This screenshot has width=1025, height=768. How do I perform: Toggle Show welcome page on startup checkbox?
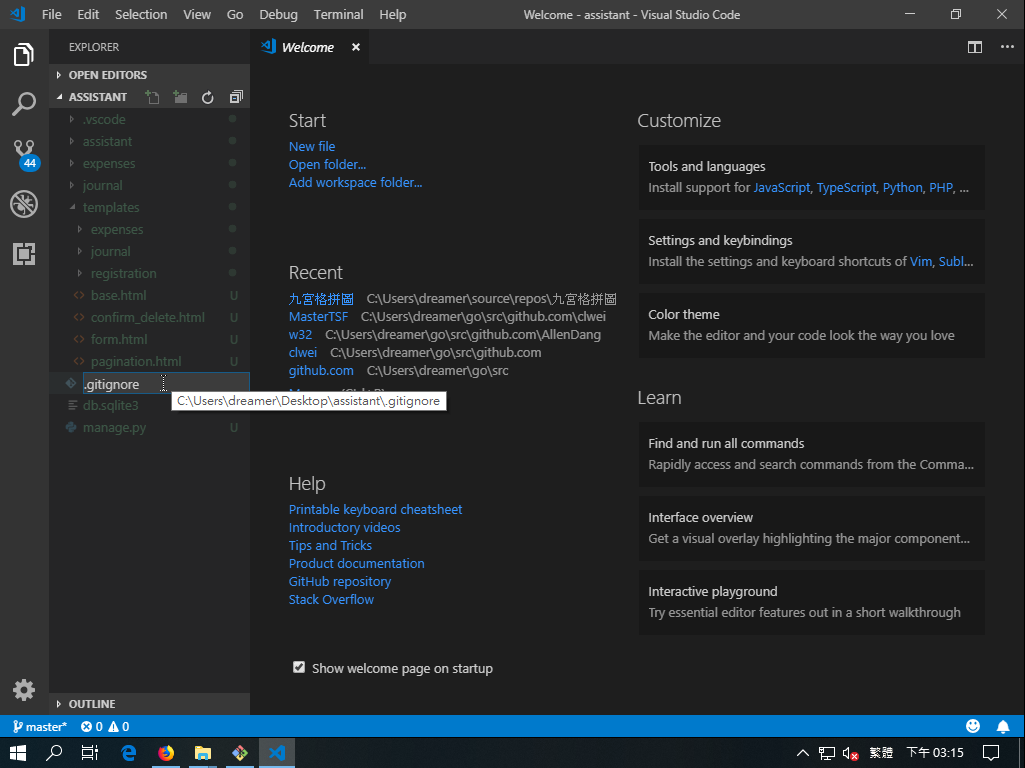298,667
